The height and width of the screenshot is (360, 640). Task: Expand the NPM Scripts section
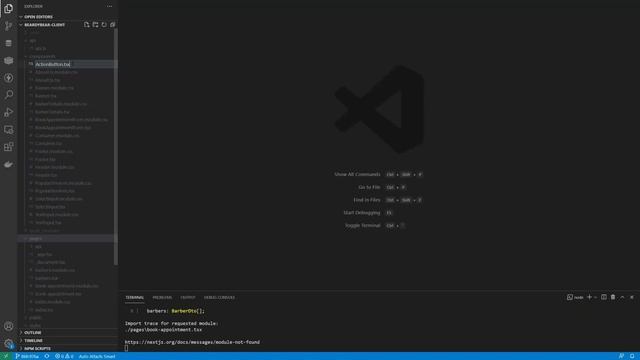click(x=37, y=349)
